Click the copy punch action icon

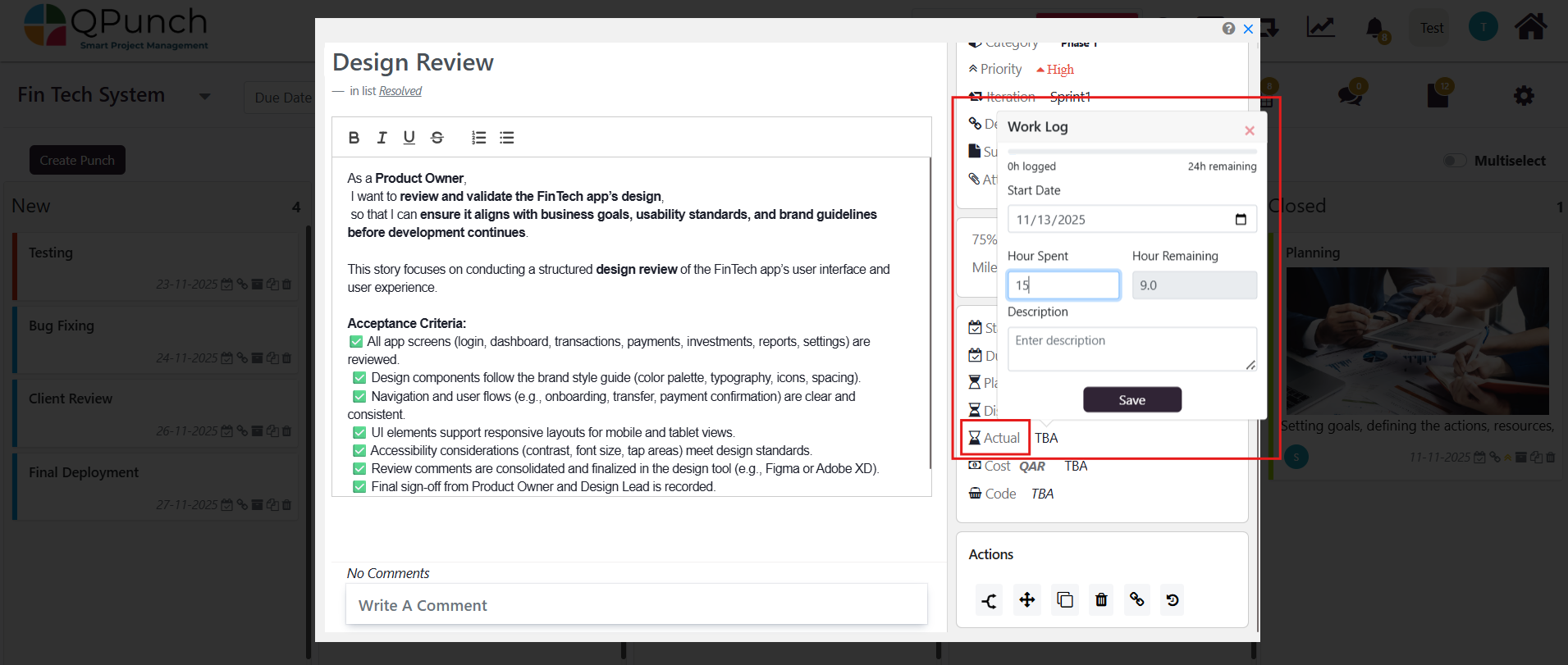pyautogui.click(x=1065, y=600)
